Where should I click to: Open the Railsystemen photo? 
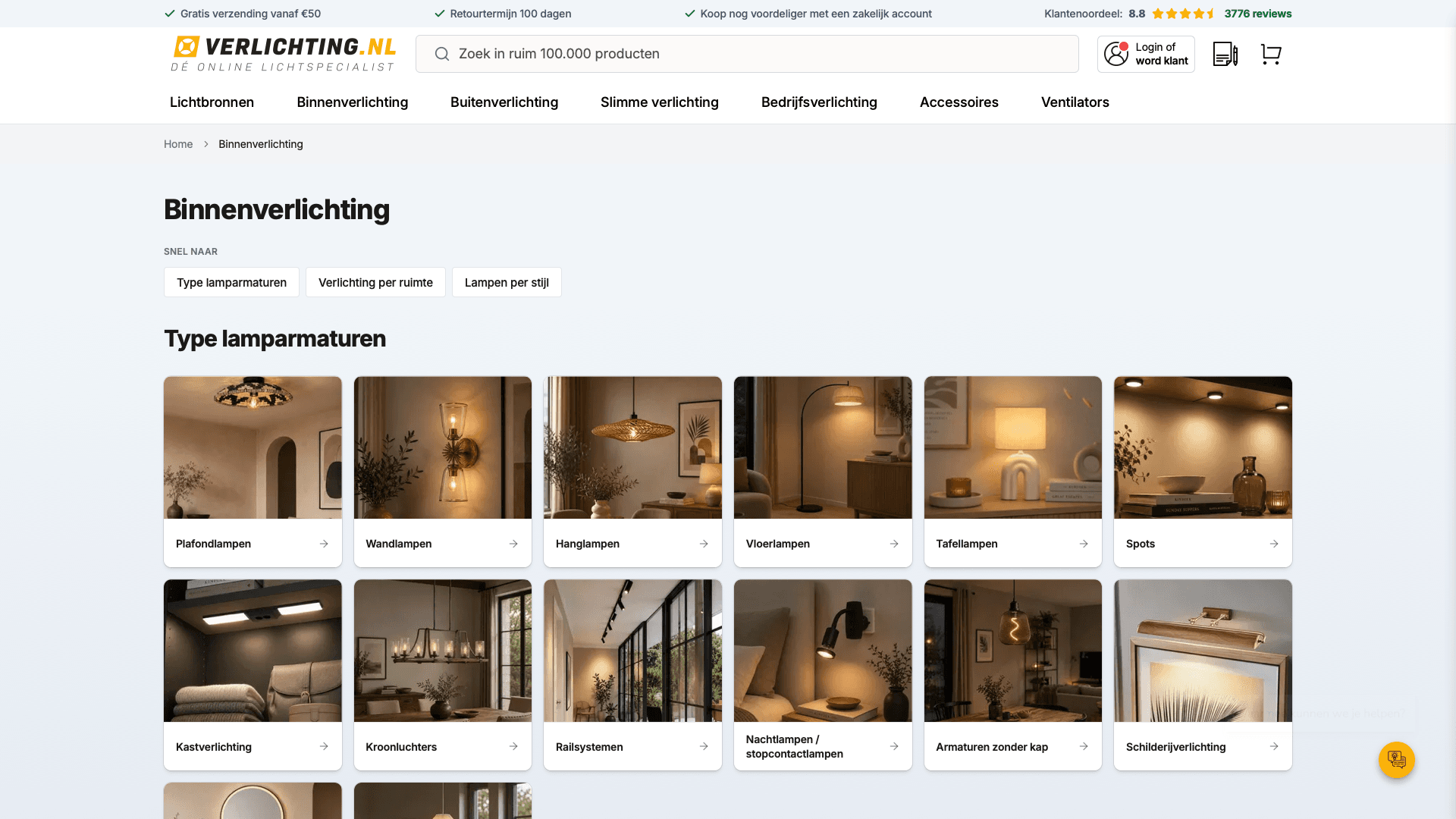pyautogui.click(x=632, y=651)
